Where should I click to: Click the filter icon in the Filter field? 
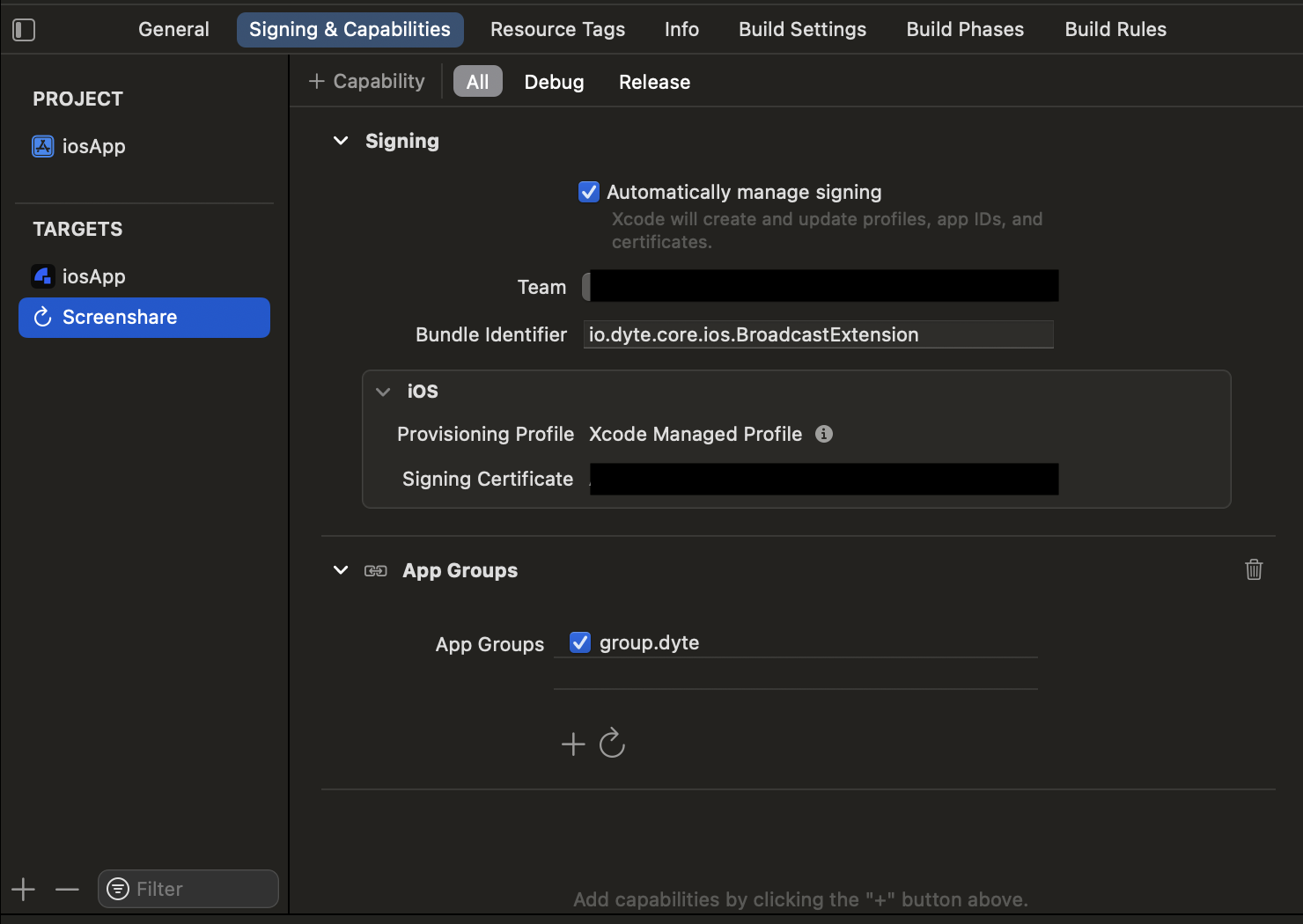tap(117, 889)
